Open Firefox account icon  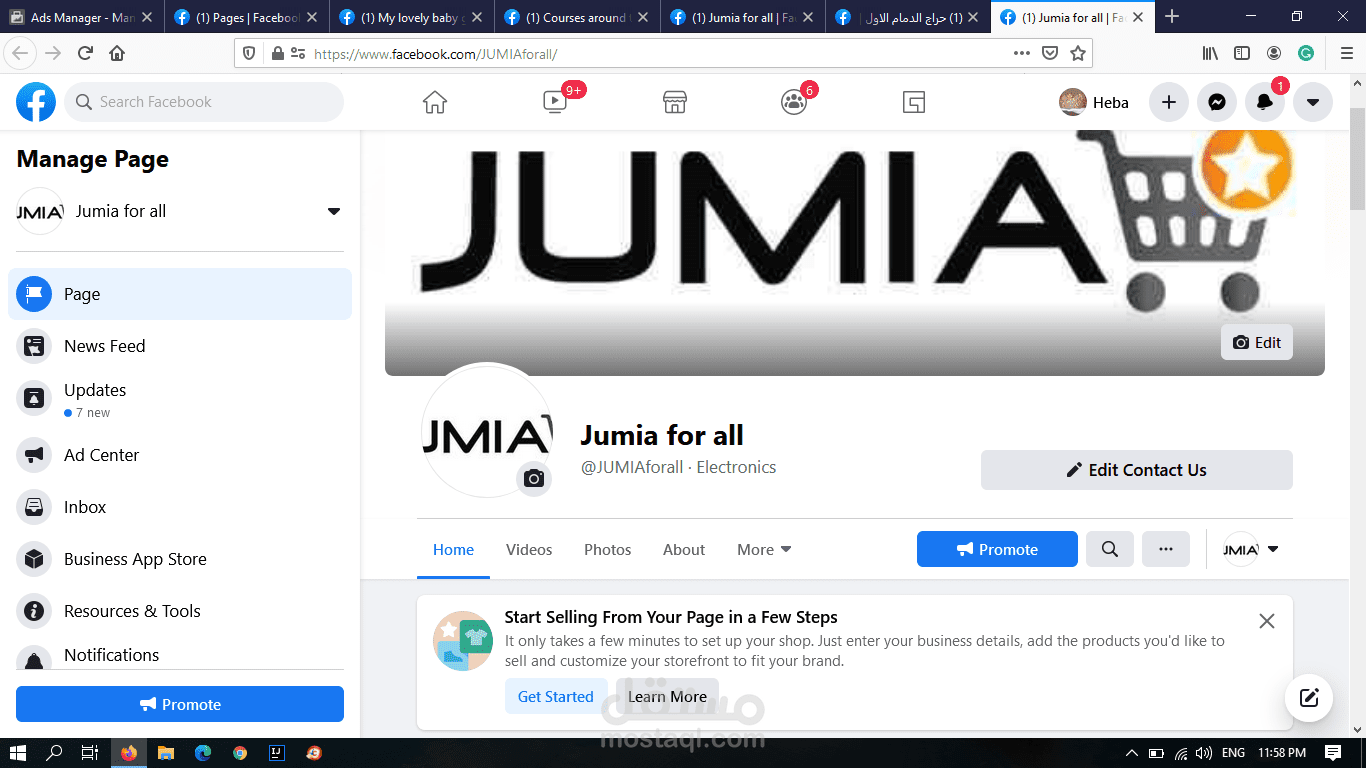[x=1274, y=53]
